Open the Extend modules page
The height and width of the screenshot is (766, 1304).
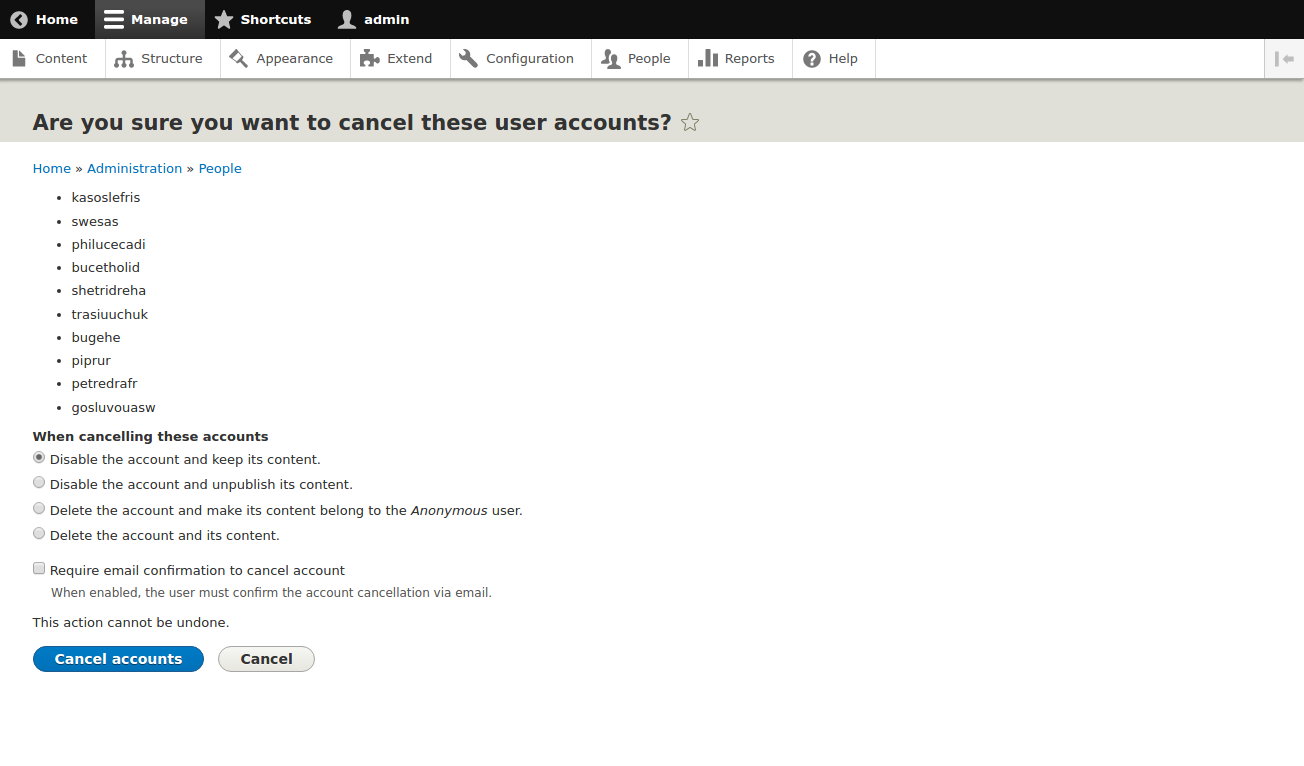397,59
